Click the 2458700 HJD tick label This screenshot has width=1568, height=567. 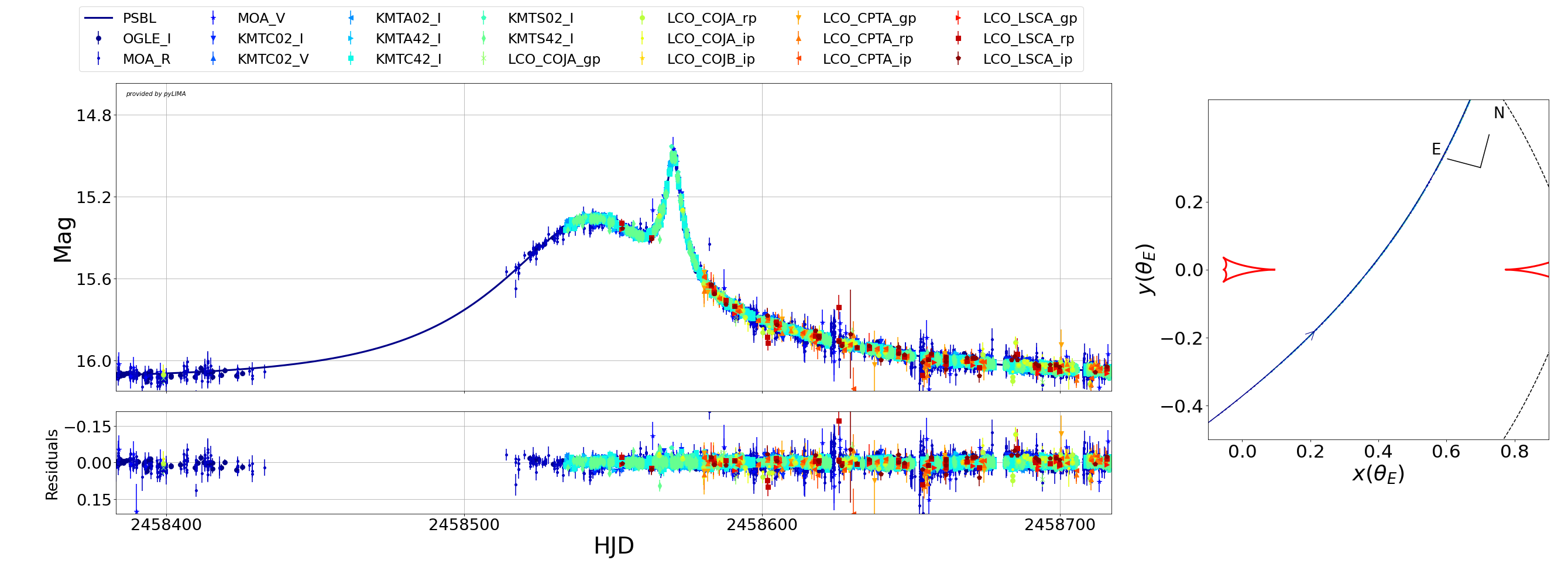pyautogui.click(x=1060, y=525)
